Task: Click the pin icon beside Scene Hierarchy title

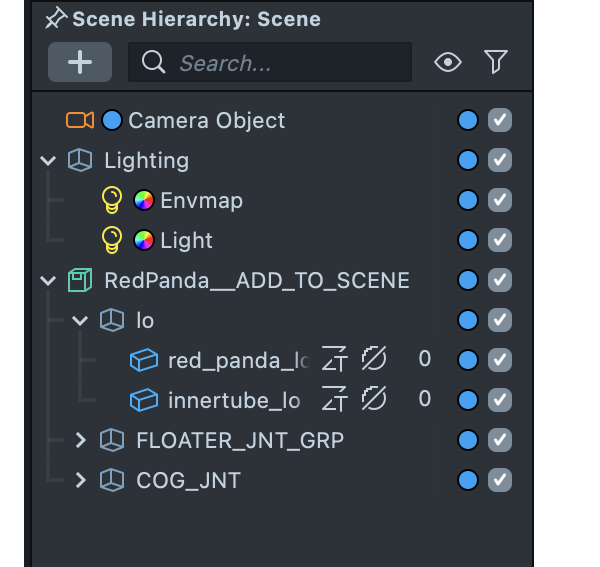Action: coord(56,18)
